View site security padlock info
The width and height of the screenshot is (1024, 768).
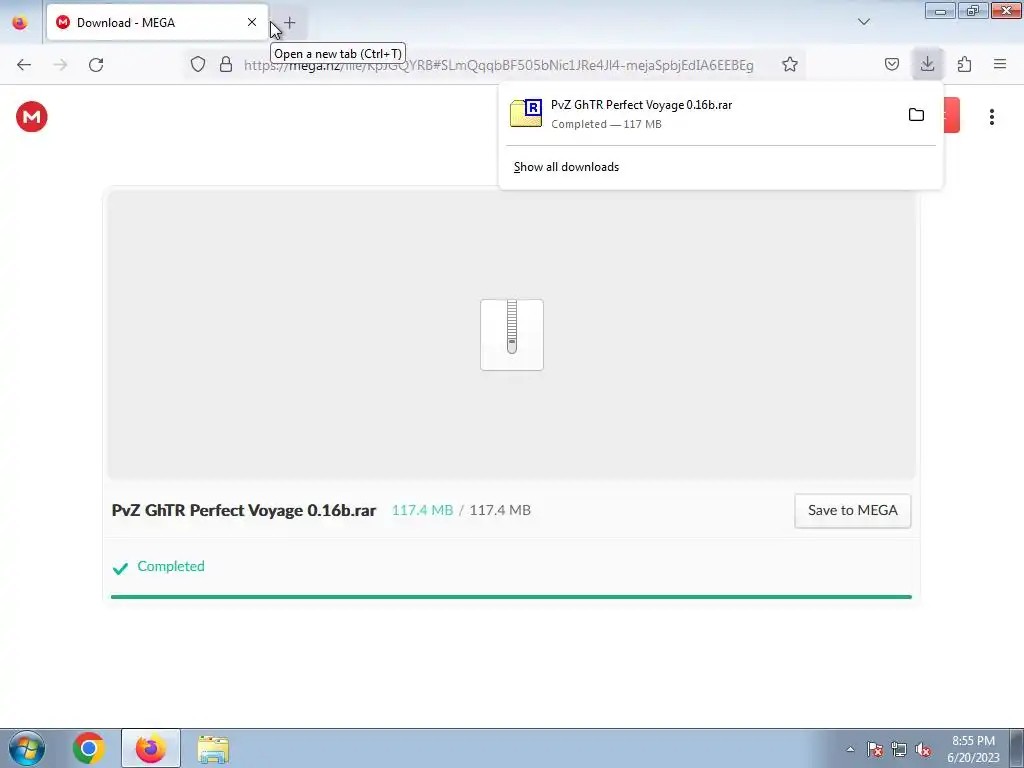(226, 64)
